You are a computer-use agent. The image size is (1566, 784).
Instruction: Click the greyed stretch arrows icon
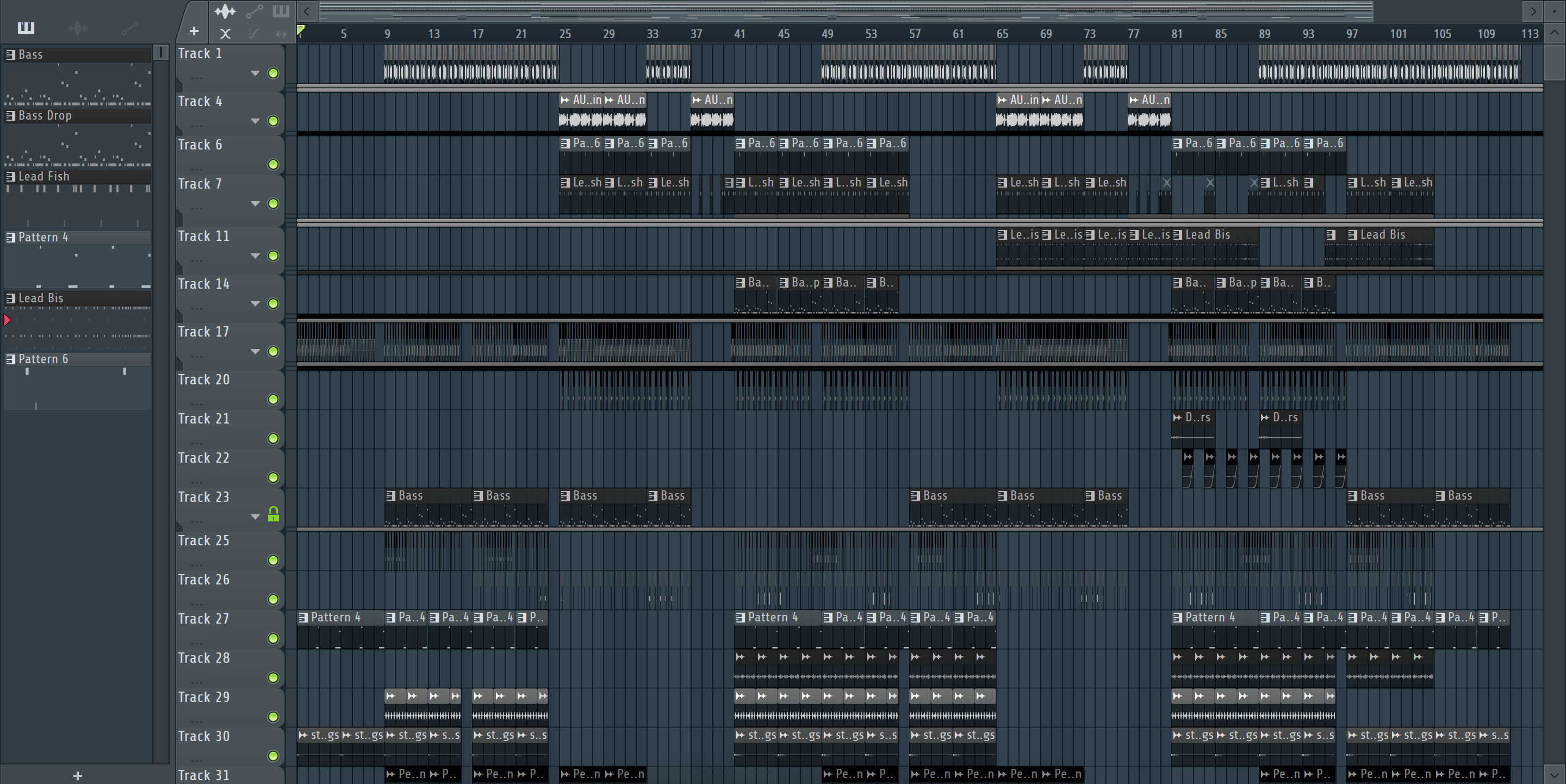tap(281, 34)
